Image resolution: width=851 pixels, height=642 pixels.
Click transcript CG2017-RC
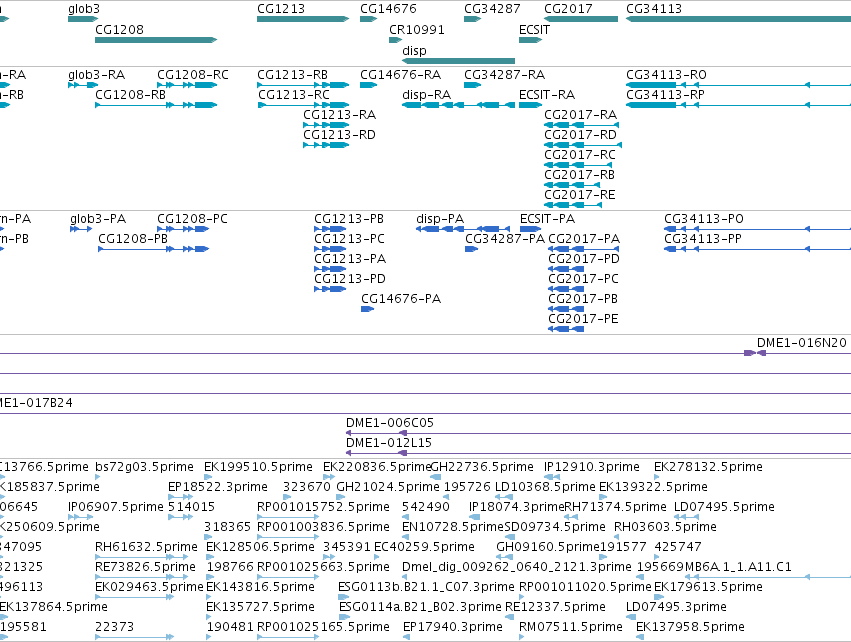pos(580,155)
